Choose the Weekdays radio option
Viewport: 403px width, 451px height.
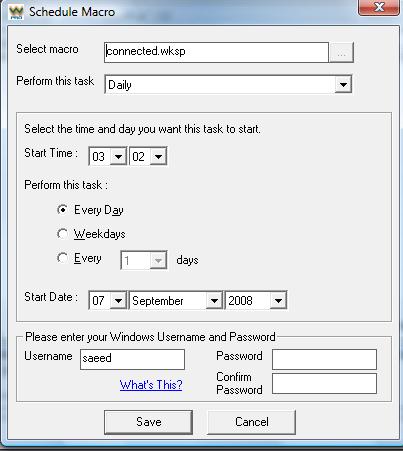tap(62, 234)
